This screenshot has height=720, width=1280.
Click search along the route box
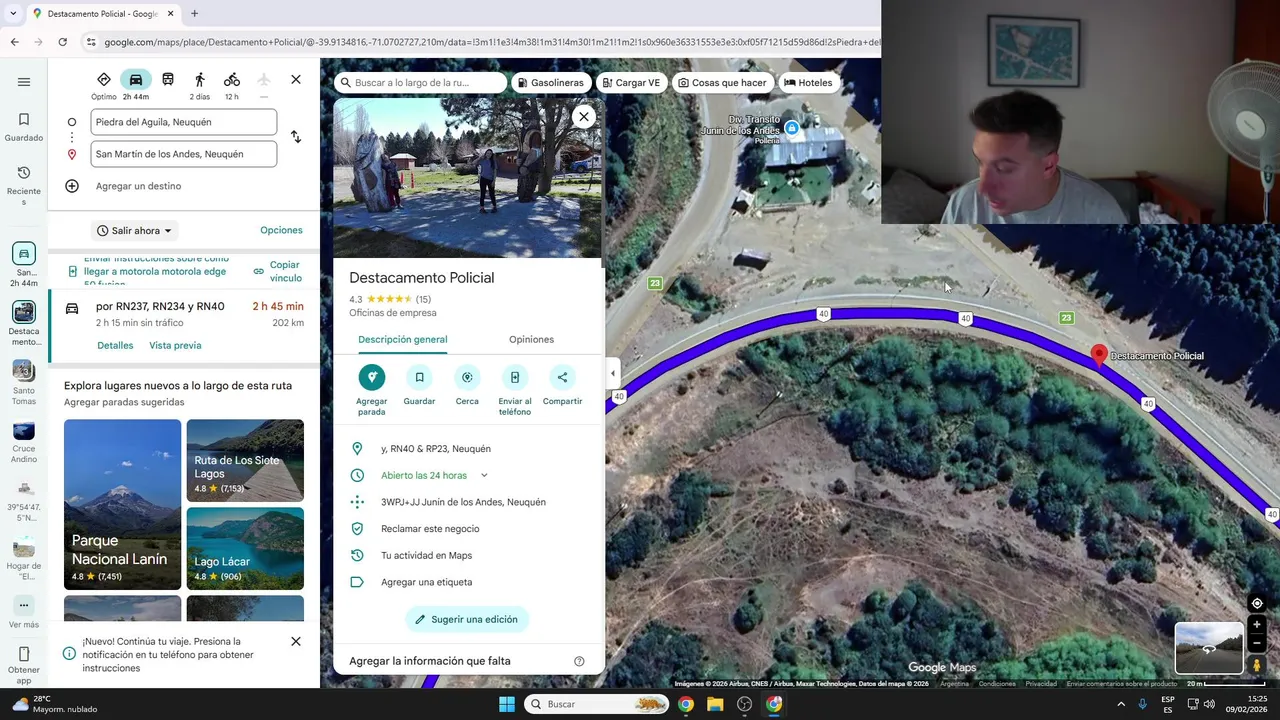pos(420,83)
